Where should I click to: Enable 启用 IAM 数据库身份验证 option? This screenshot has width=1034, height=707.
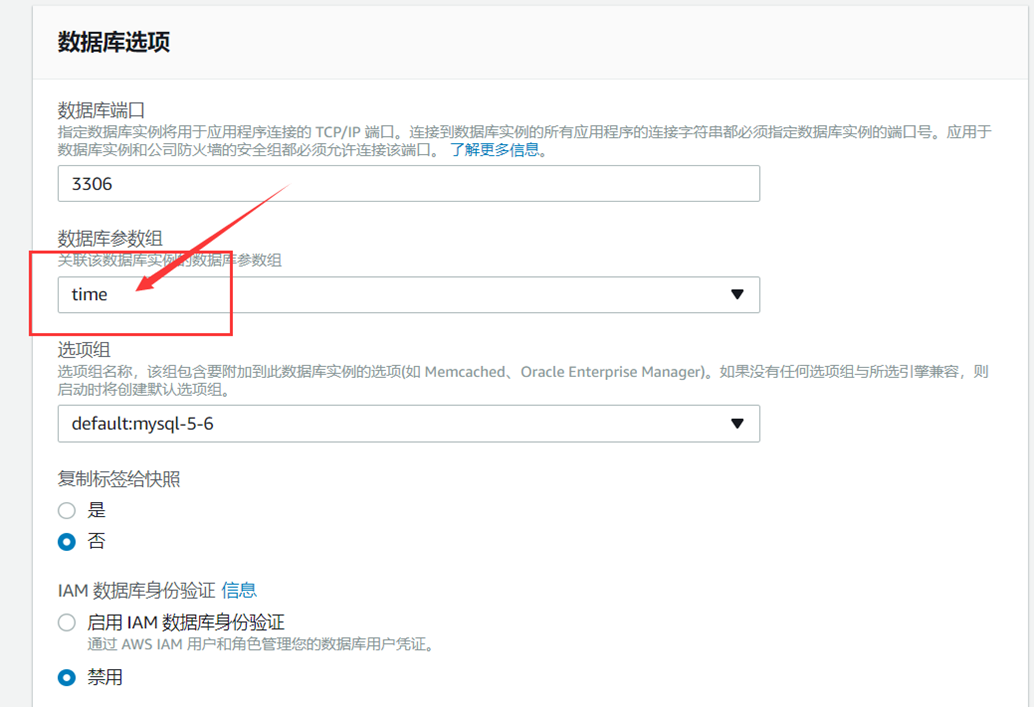(66, 622)
